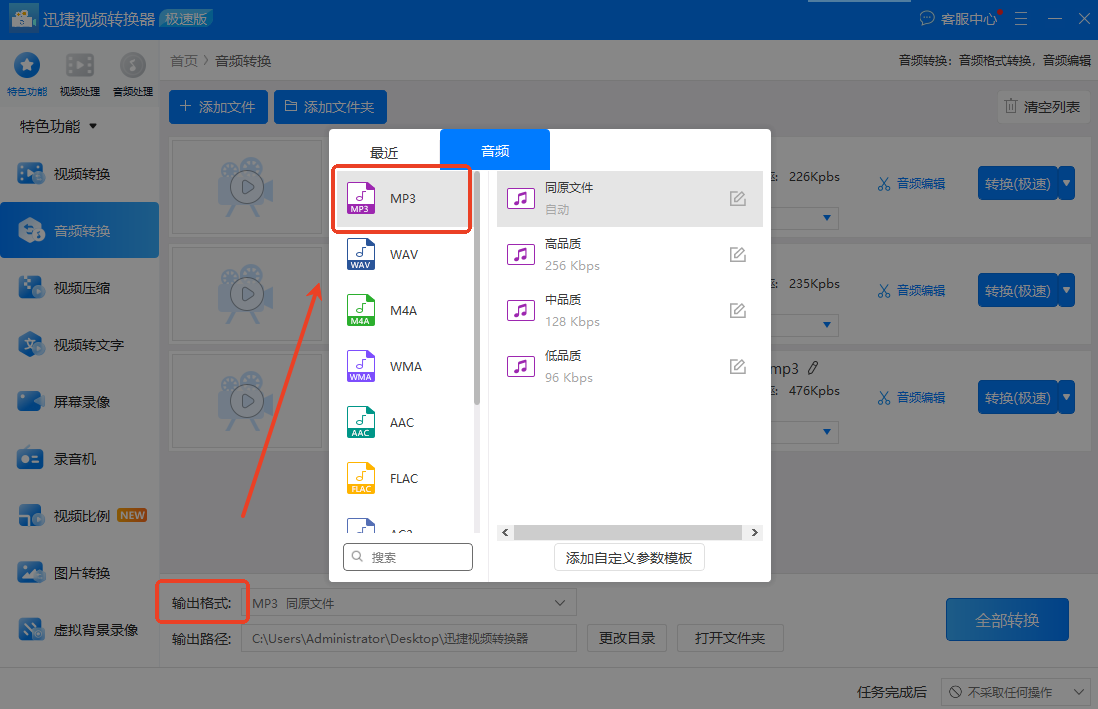Click the 全部转换 convert all button
The height and width of the screenshot is (709, 1098).
[x=1007, y=619]
